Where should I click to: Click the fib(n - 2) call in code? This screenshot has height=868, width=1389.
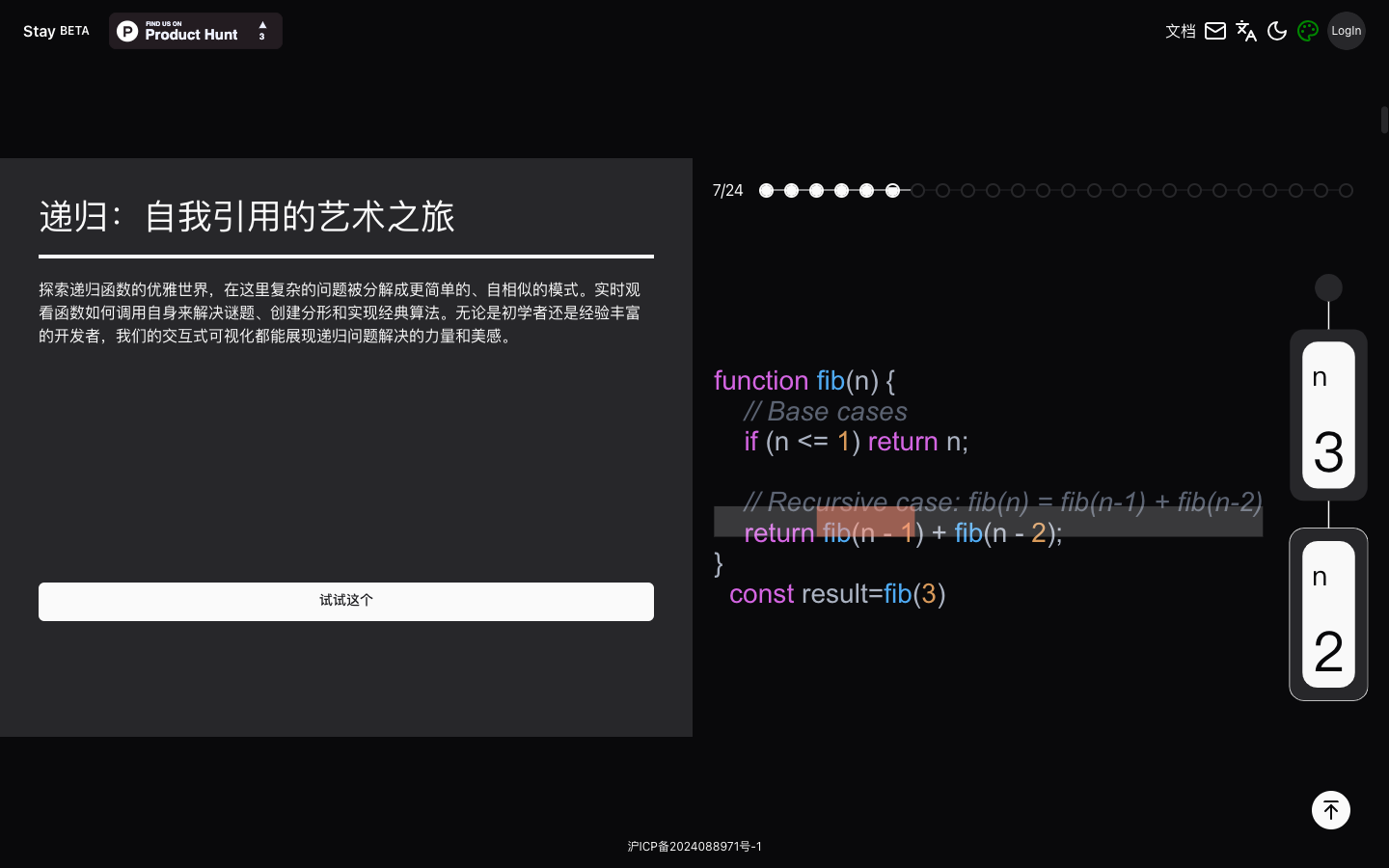pyautogui.click(x=1003, y=532)
